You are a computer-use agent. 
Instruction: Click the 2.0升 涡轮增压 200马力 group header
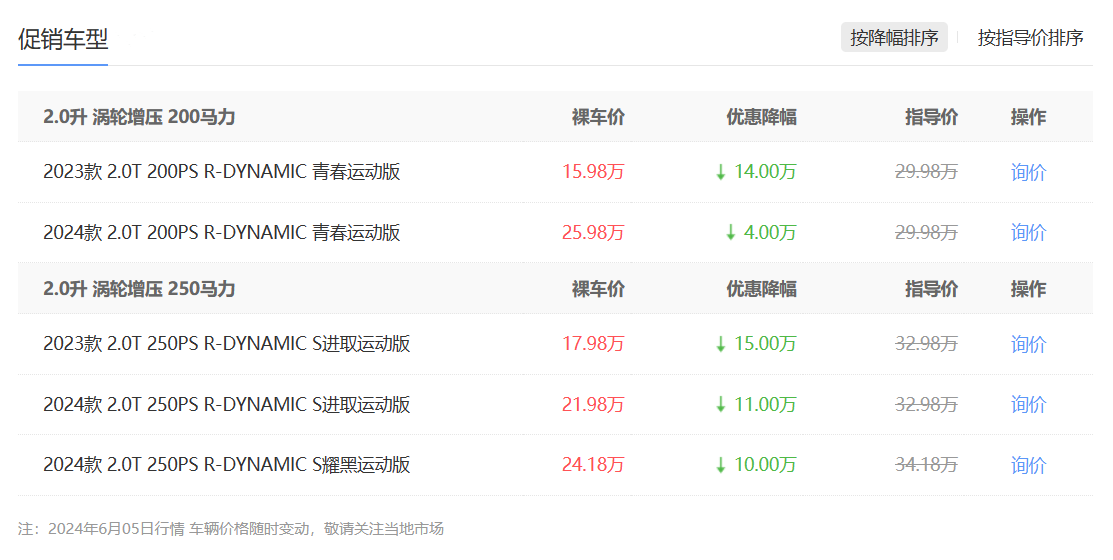[139, 117]
